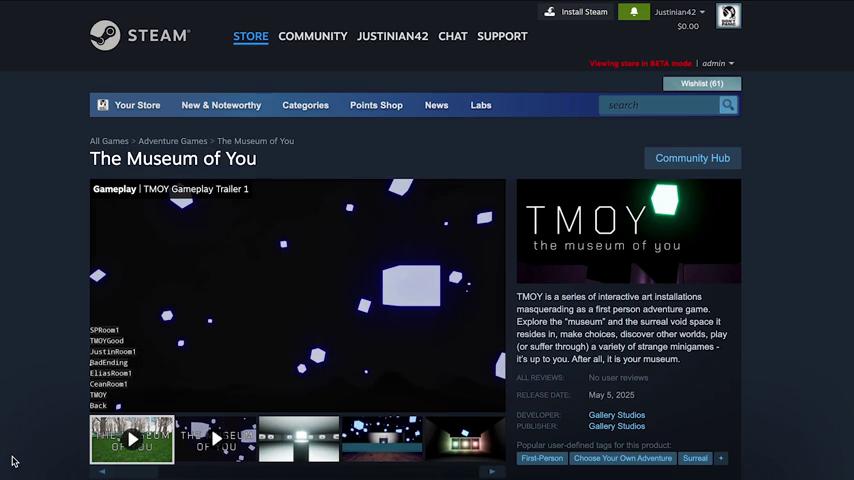Open the Points Shop tab

pos(376,105)
